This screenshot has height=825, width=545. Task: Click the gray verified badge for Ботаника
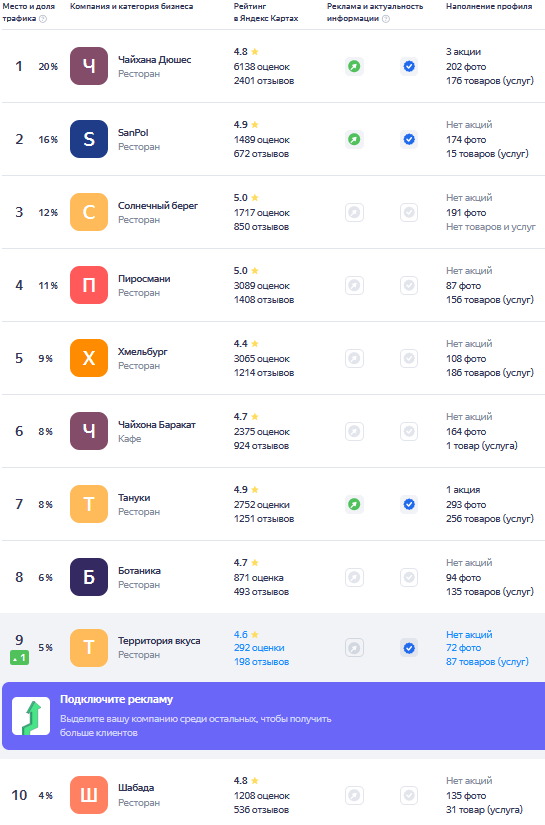pyautogui.click(x=409, y=577)
